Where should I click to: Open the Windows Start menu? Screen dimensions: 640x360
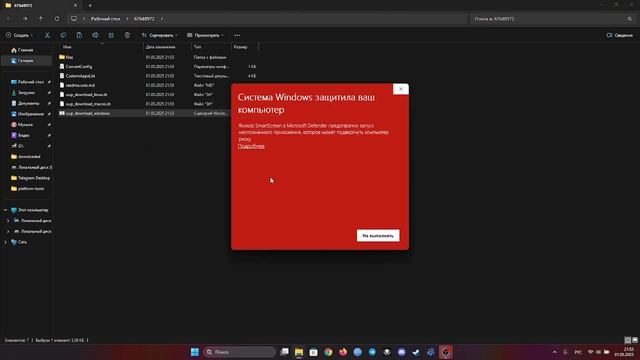coord(195,352)
